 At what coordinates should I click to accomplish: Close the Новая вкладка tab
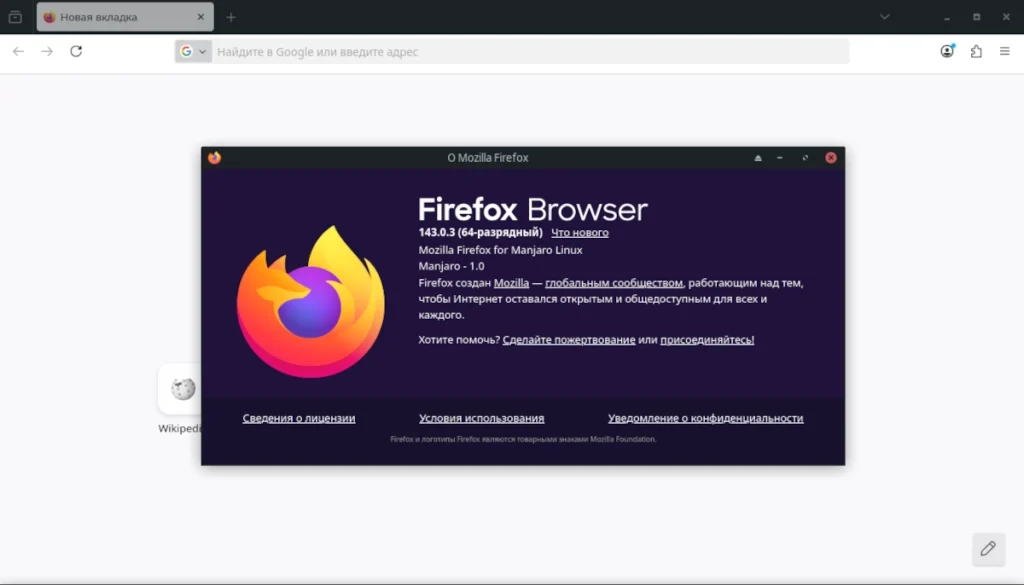[200, 17]
